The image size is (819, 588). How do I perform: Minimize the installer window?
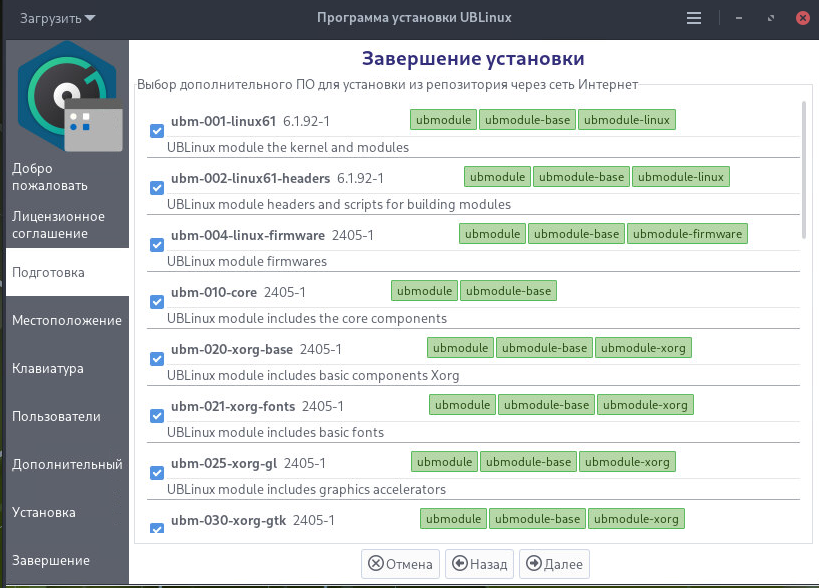739,18
